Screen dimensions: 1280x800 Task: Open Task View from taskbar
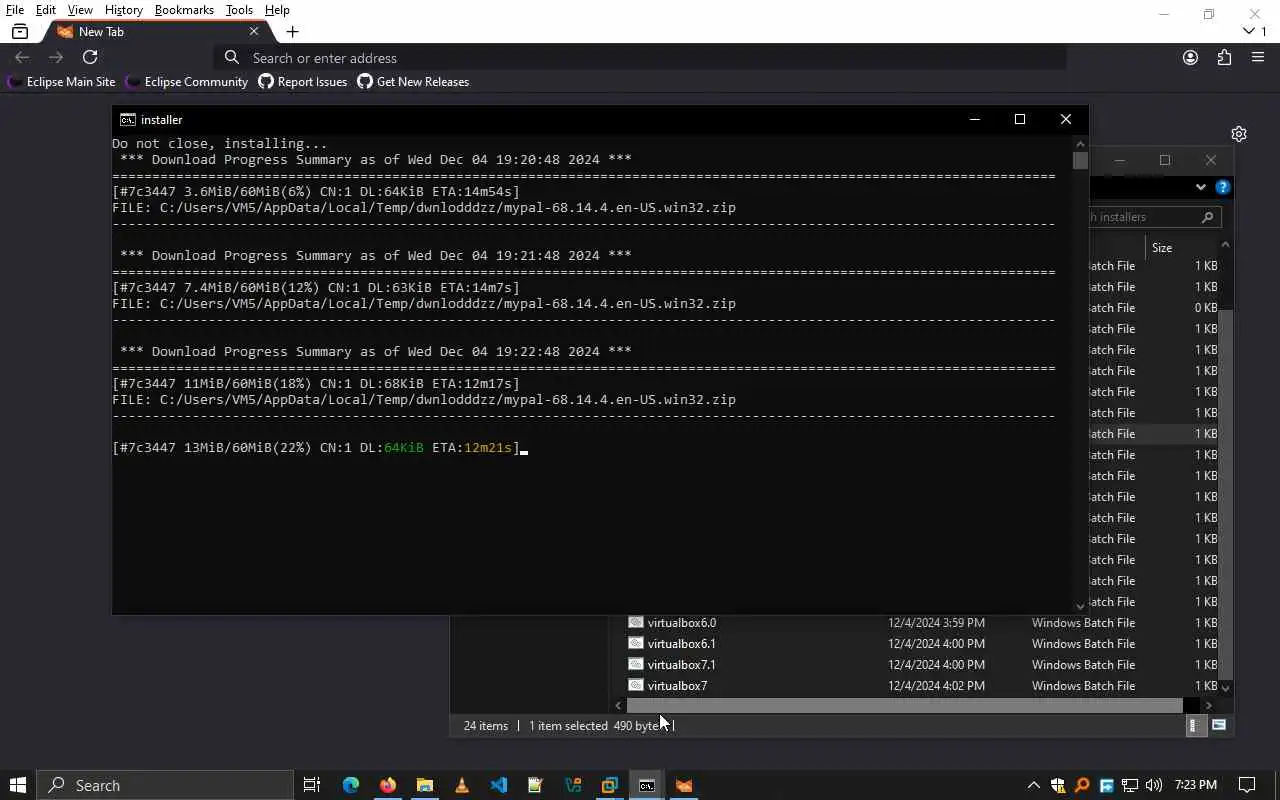point(312,785)
